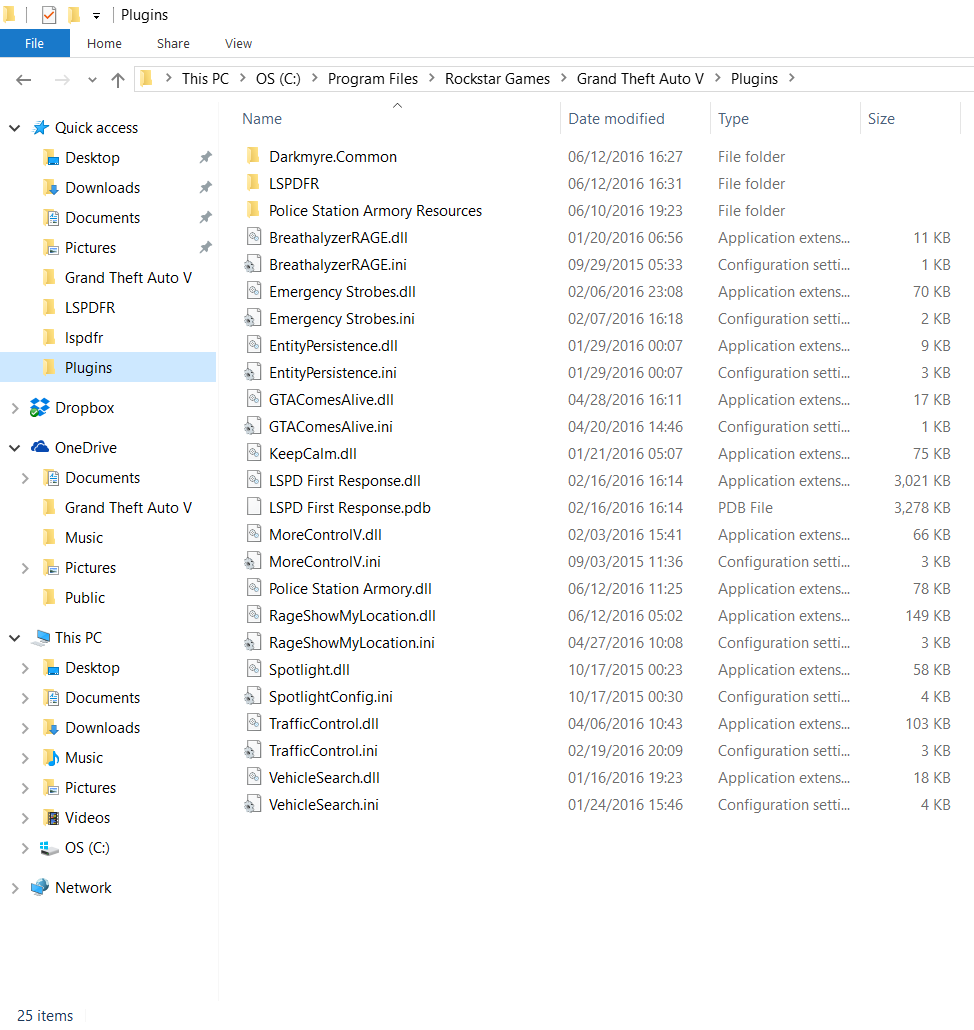
Task: Click the Dropbox icon in navigation pane
Action: coord(40,408)
